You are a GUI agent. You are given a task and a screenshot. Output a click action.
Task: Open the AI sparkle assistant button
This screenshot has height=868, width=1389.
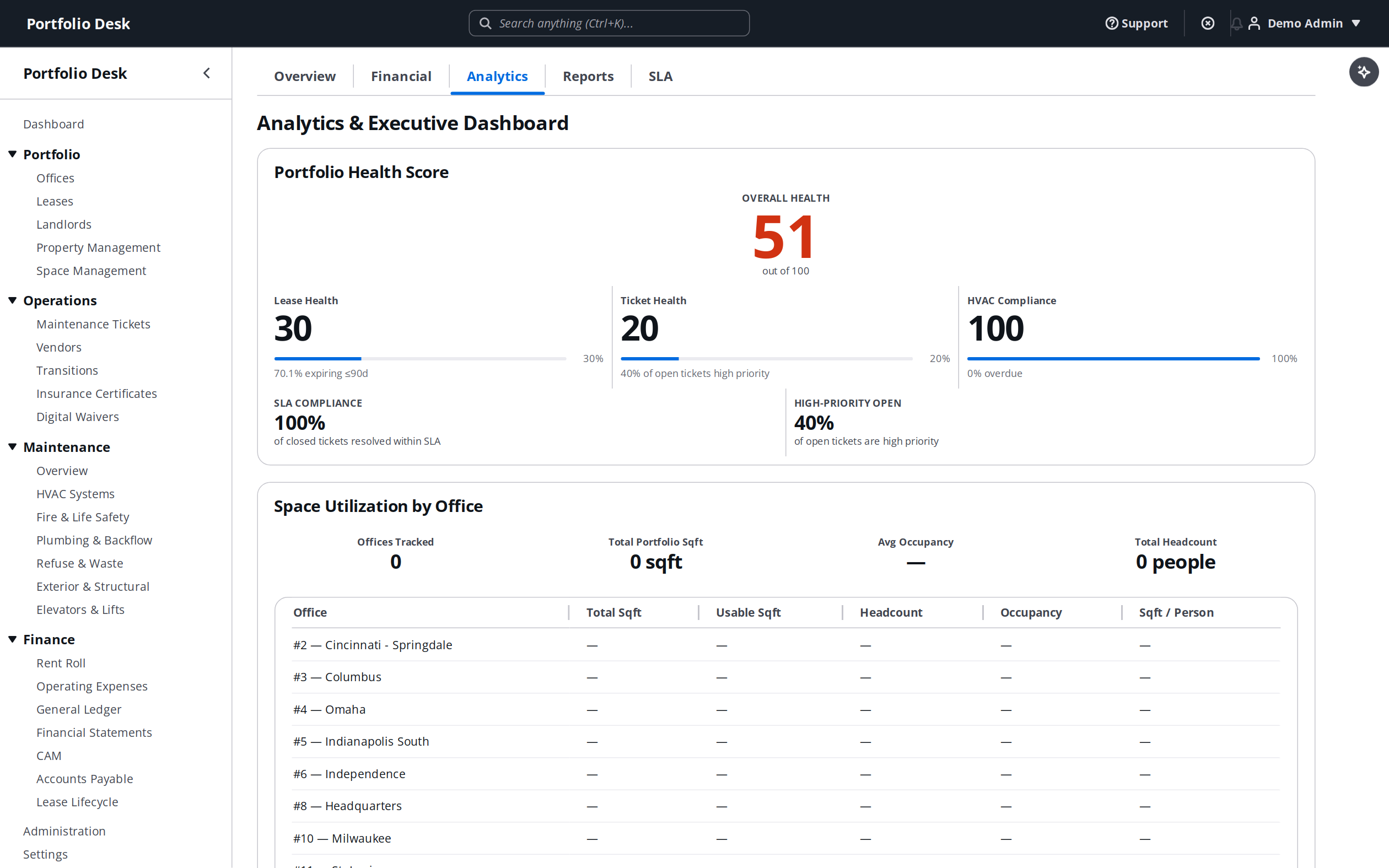1364,72
